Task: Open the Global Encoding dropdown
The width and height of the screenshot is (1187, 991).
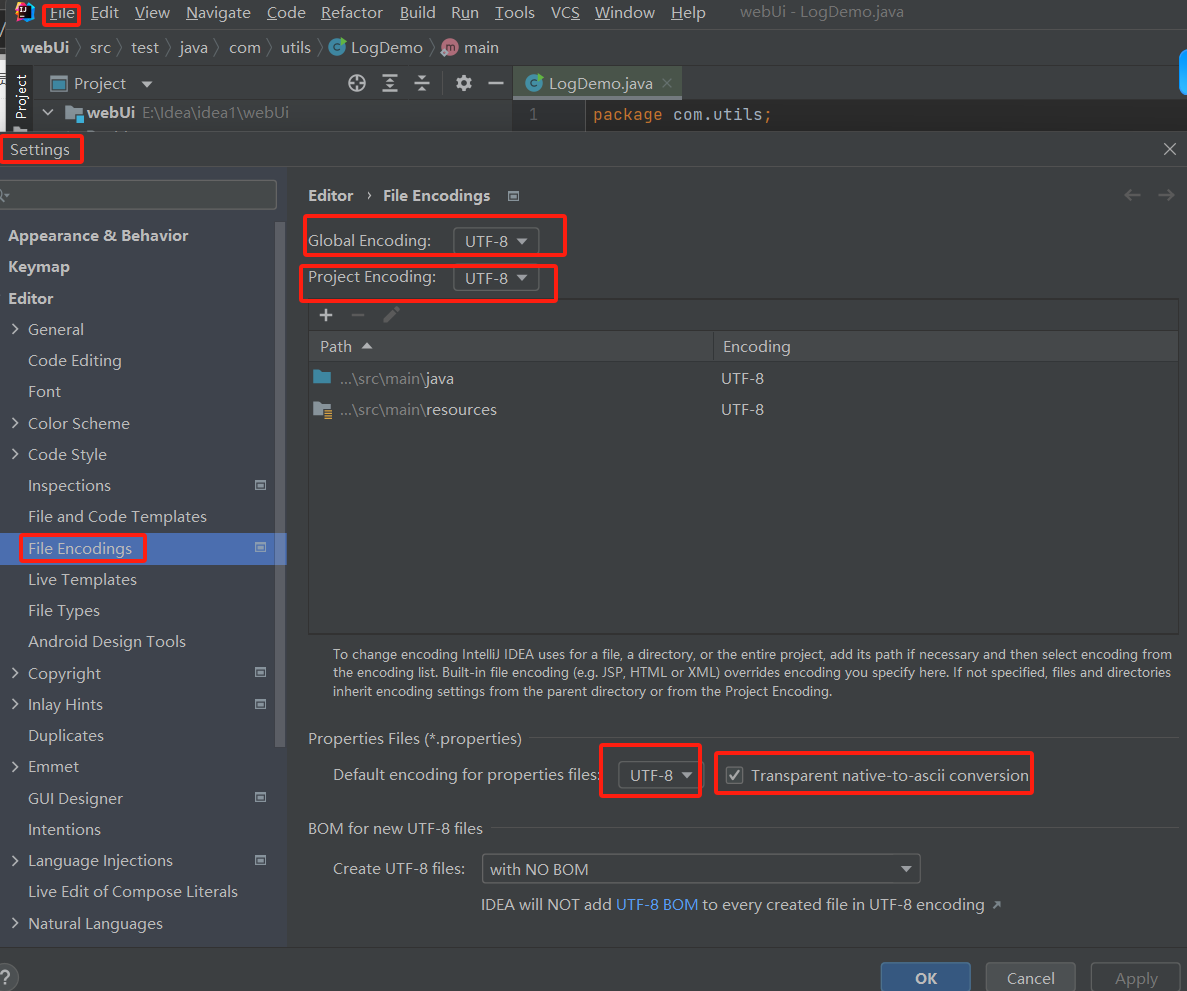Action: 496,241
